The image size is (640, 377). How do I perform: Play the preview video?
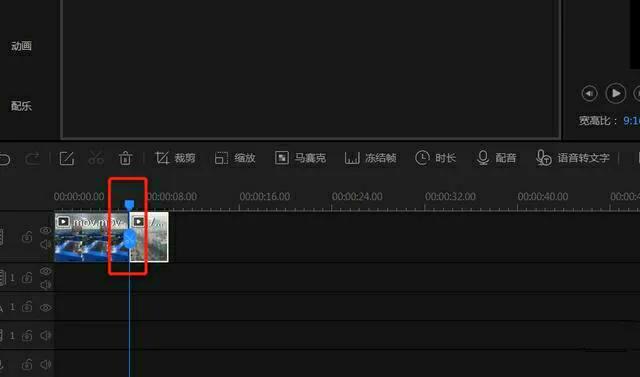tap(616, 93)
